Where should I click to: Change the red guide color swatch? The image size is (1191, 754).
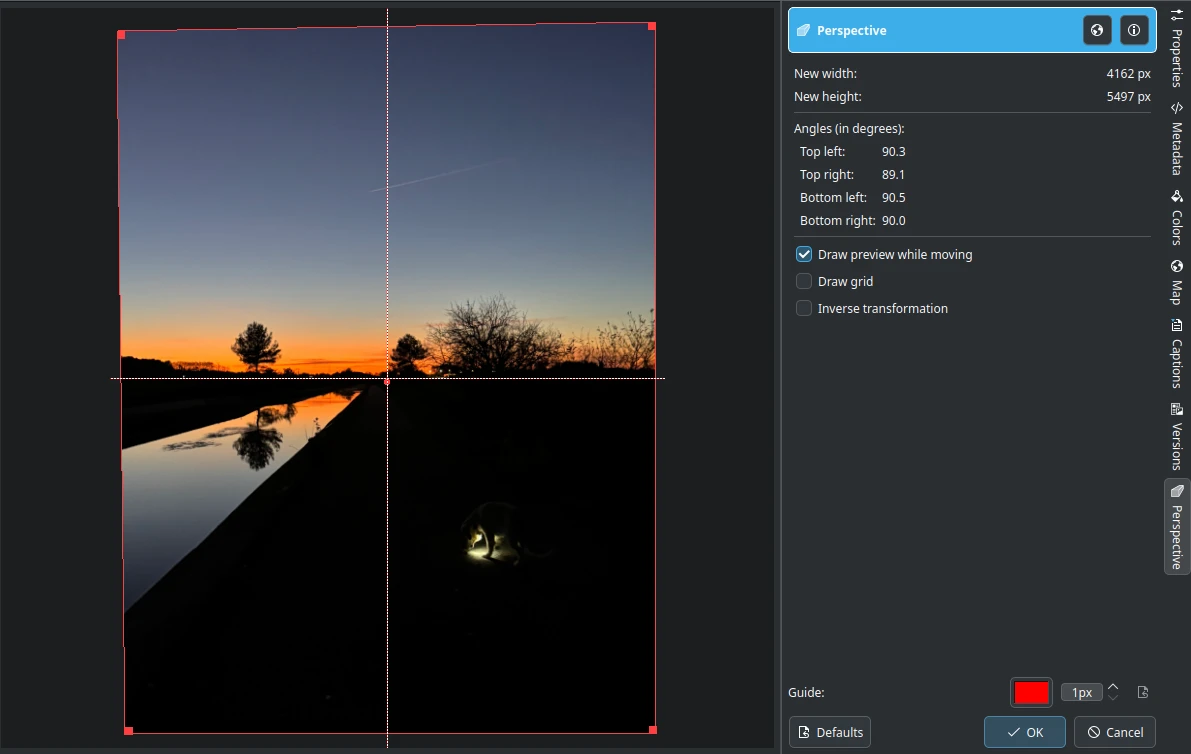tap(1030, 692)
